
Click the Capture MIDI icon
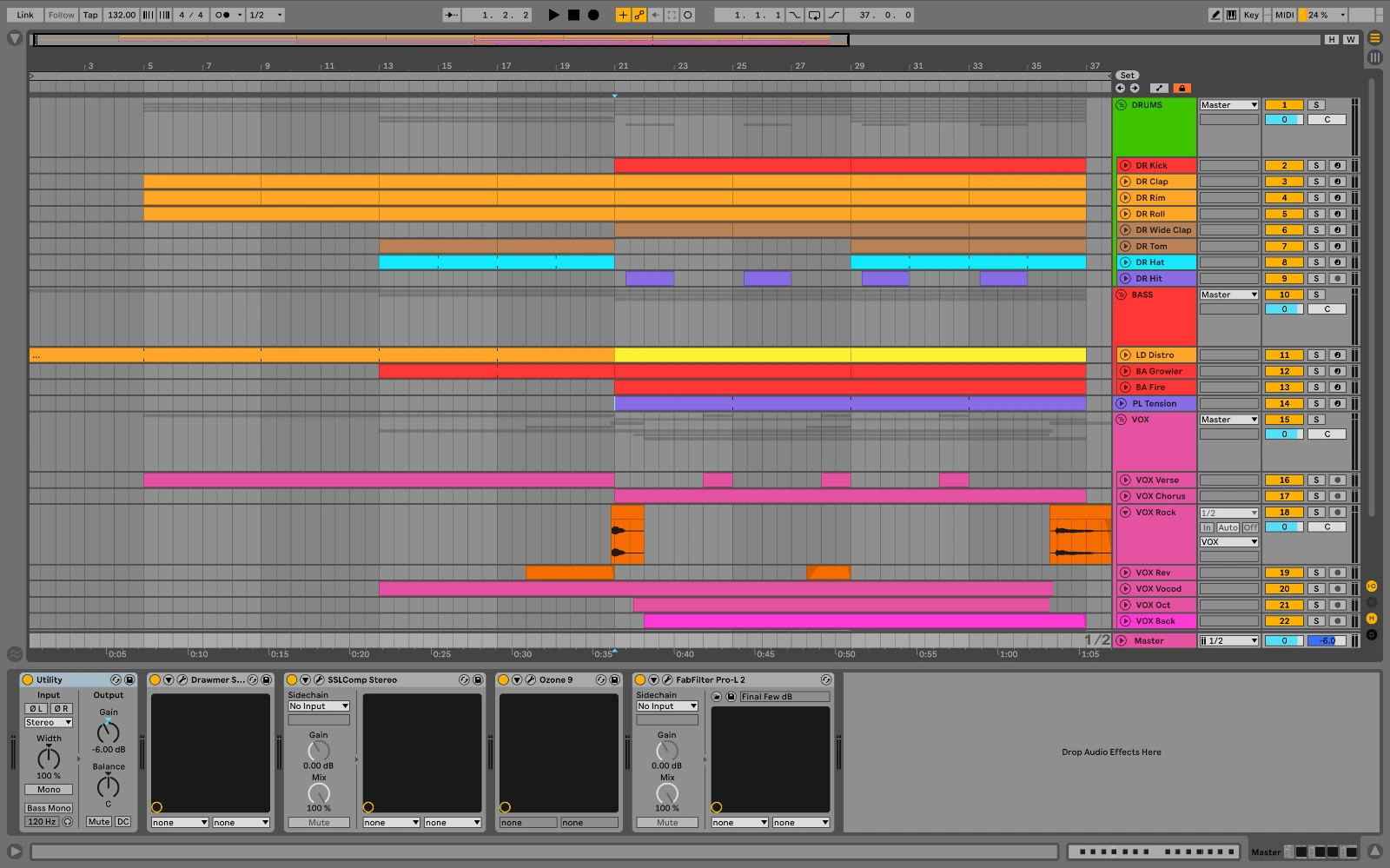(x=672, y=15)
